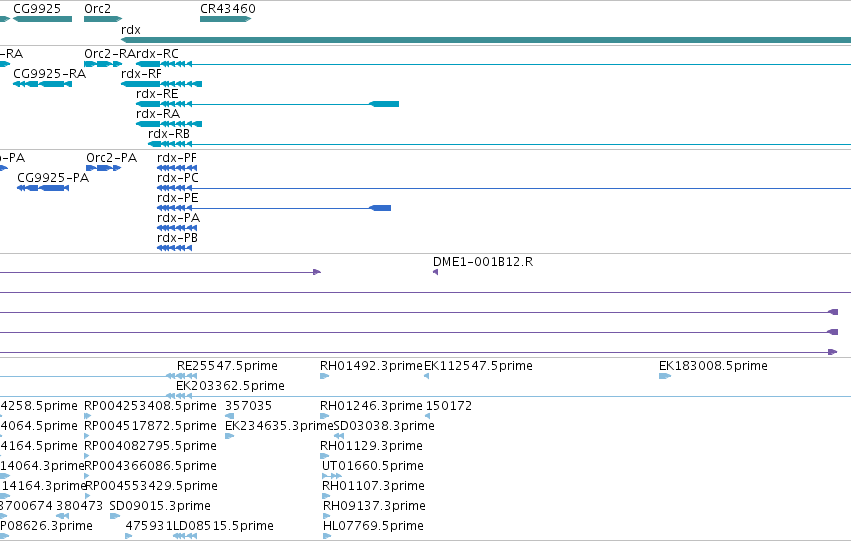Image resolution: width=851 pixels, height=541 pixels.
Task: Select the CG9925-PA coding region glyph
Action: click(43, 188)
